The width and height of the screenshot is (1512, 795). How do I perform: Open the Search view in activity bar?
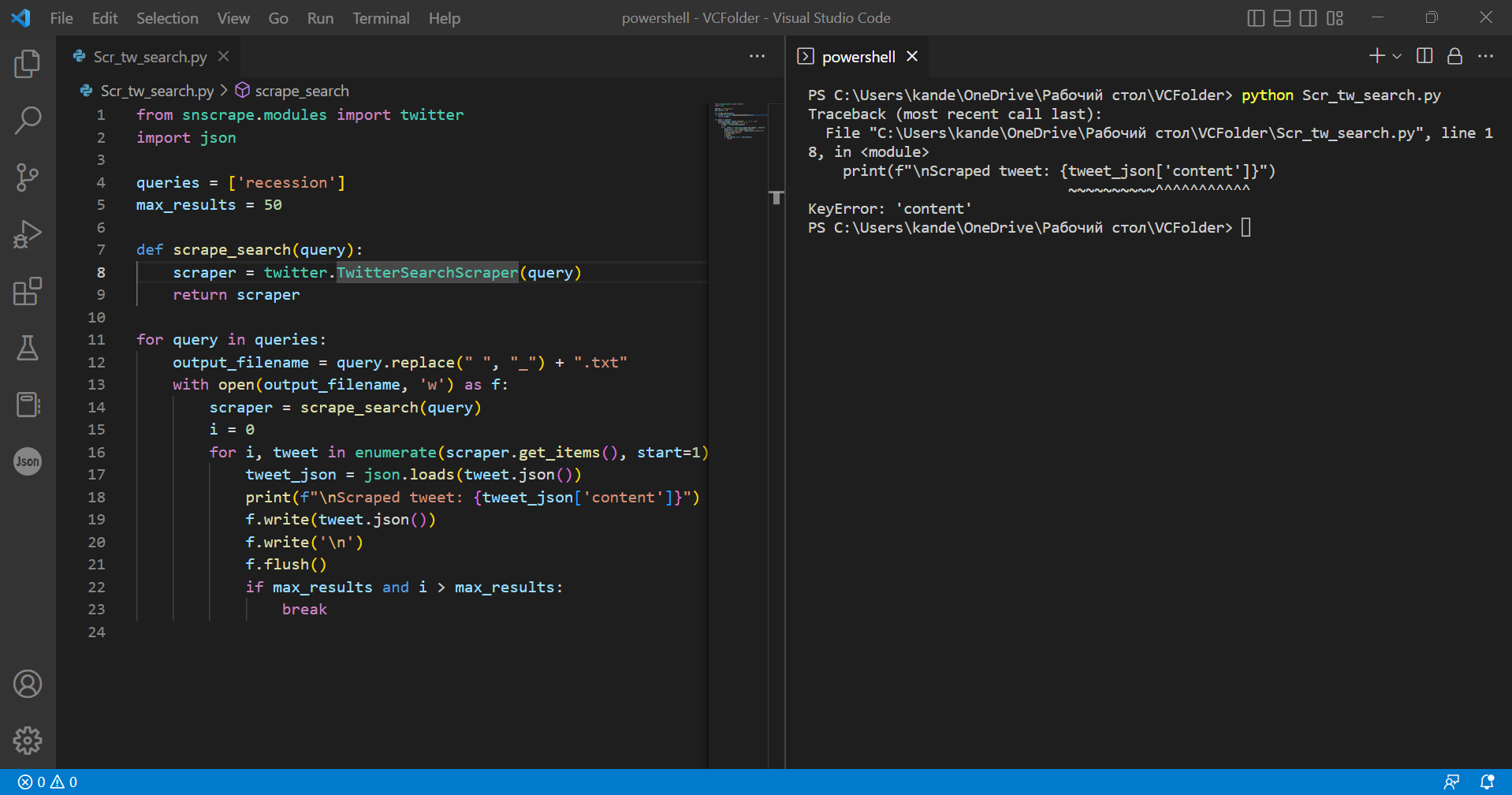tap(28, 121)
